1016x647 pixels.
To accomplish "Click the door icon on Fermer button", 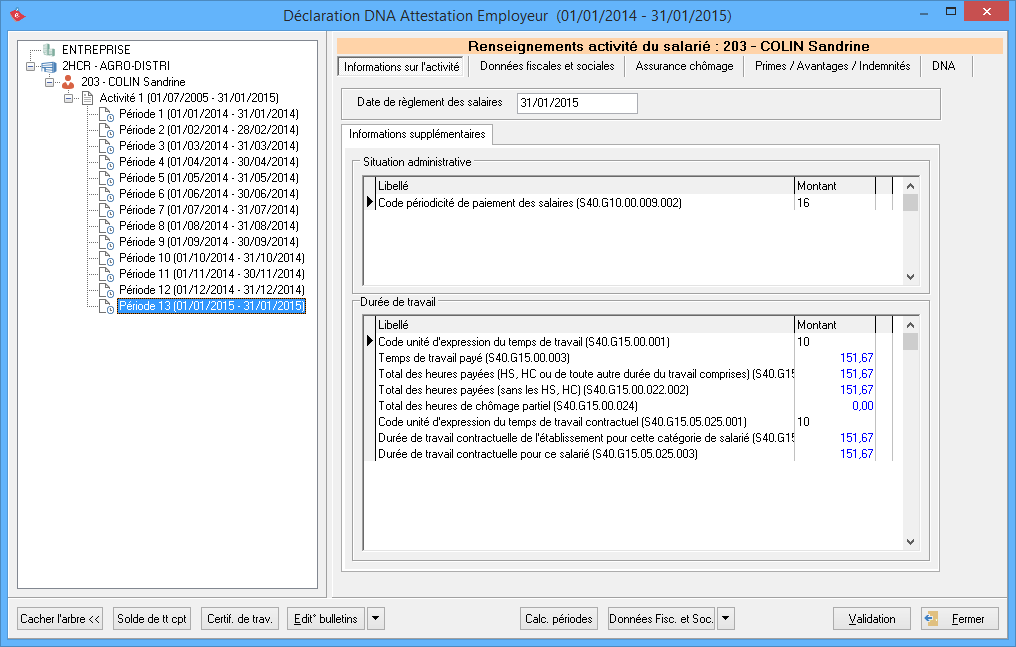I will point(932,619).
